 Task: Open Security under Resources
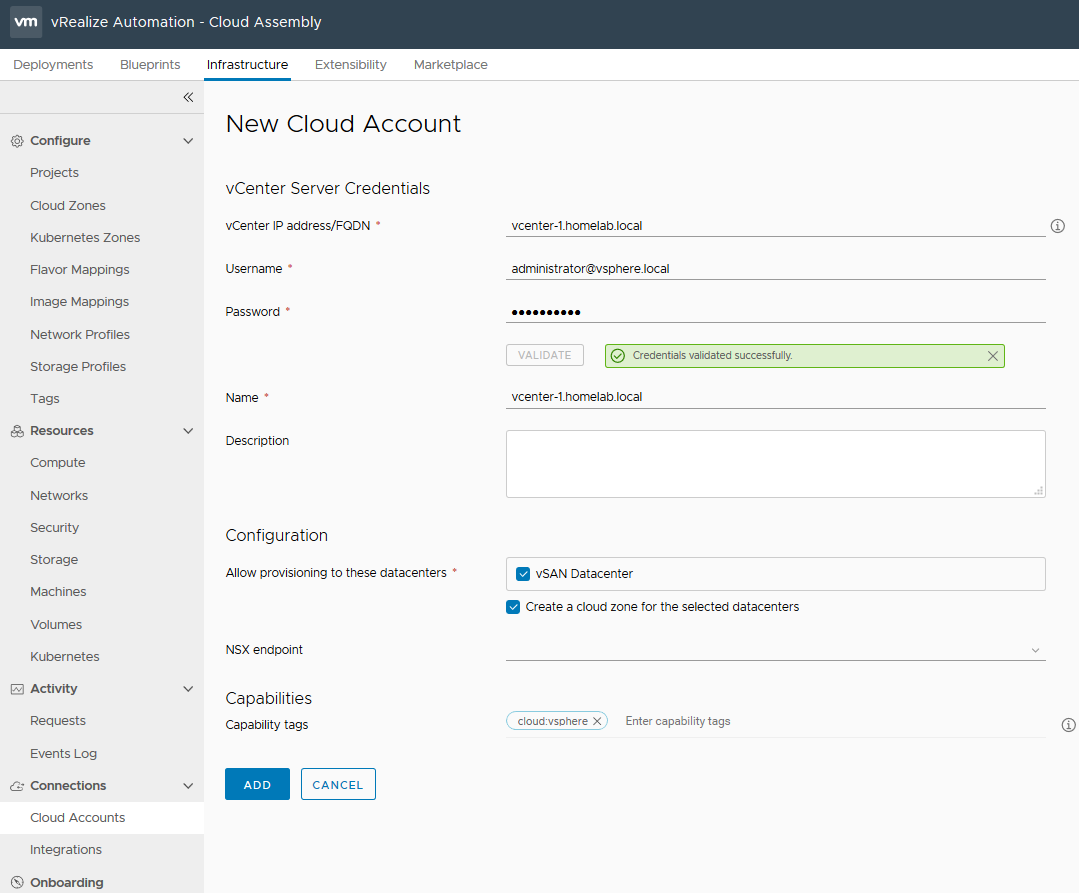click(x=54, y=528)
